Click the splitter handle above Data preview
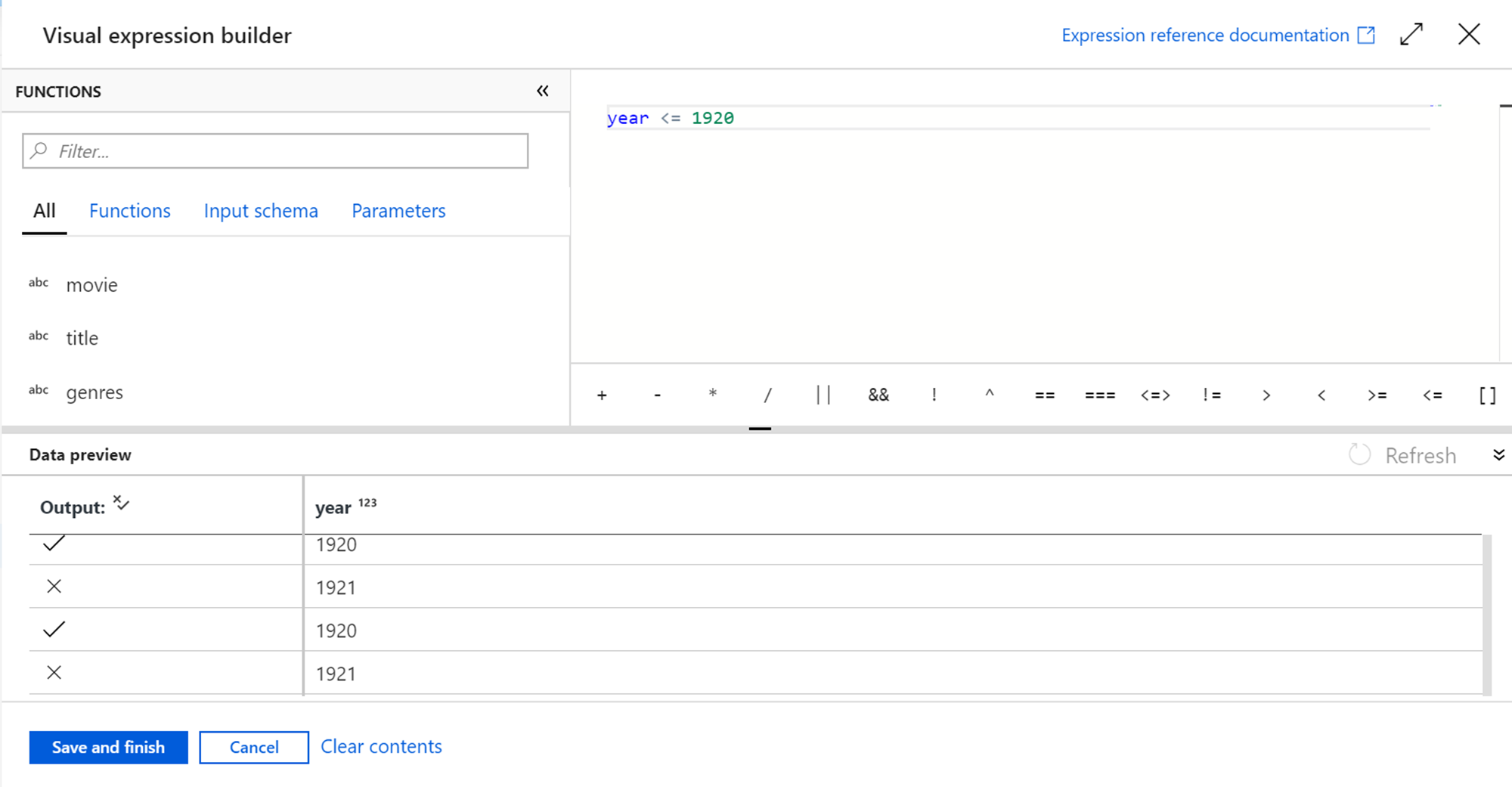This screenshot has height=787, width=1512. point(760,429)
